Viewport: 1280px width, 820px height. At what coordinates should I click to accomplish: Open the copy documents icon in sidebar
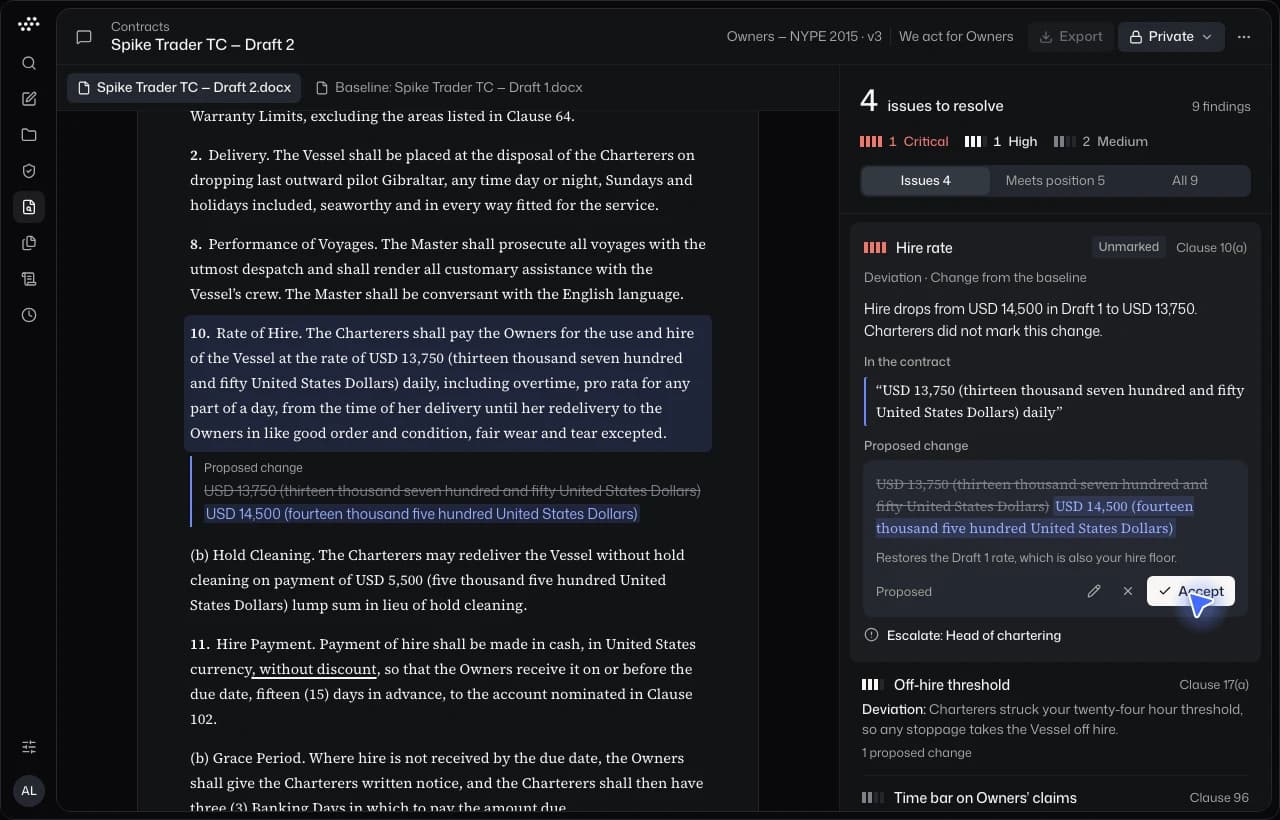29,243
